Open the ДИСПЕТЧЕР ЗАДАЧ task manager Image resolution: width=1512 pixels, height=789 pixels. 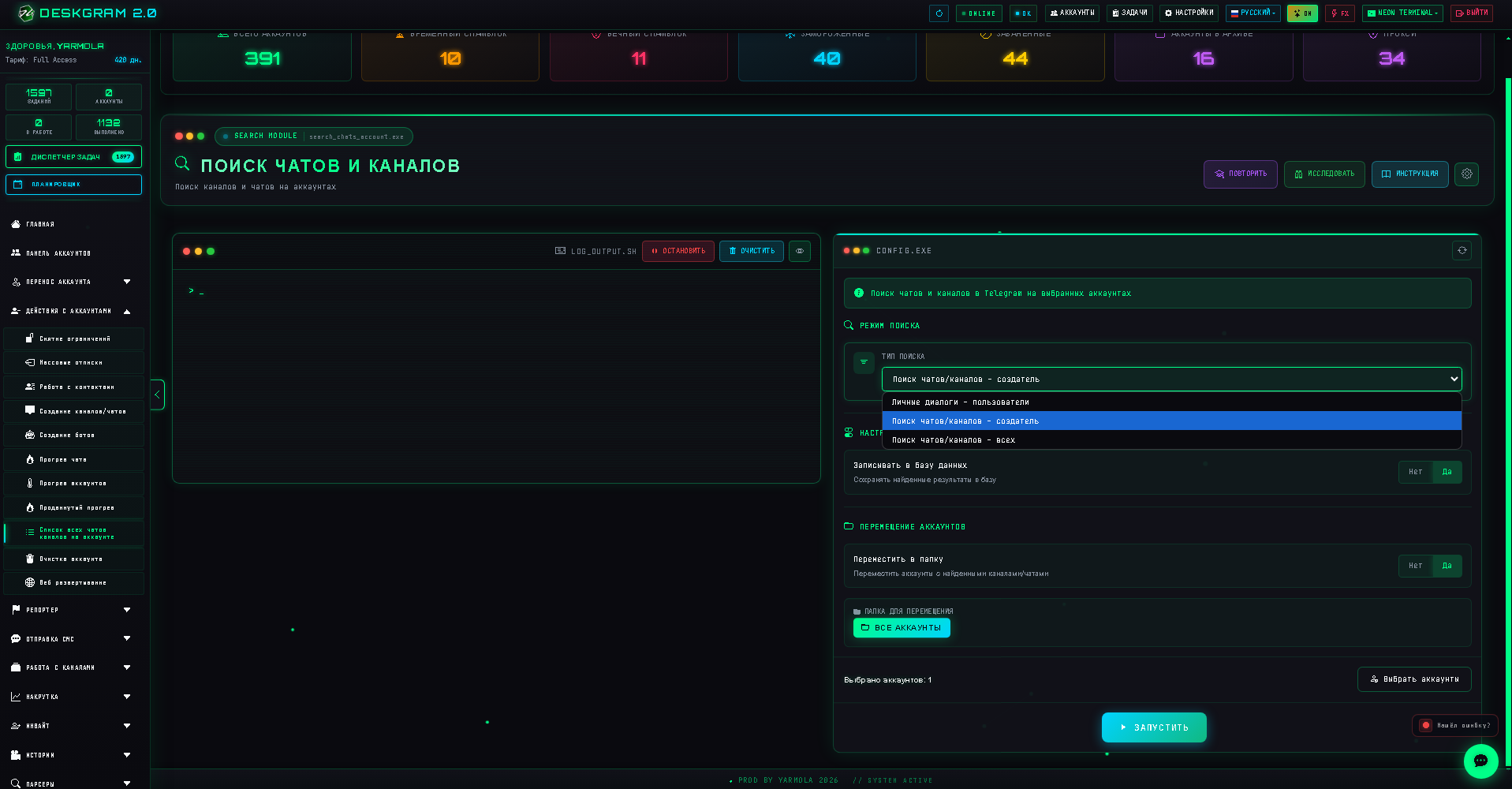click(73, 156)
